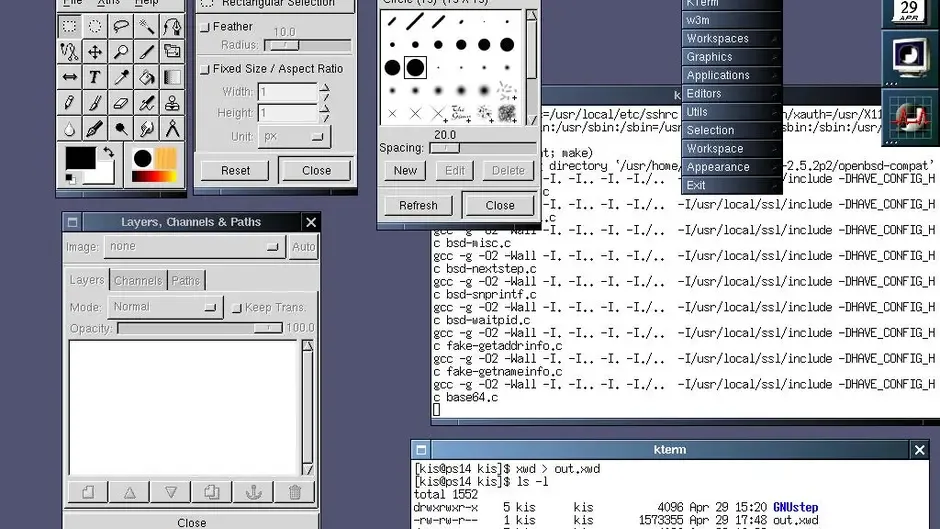Switch to the Paths tab

[186, 281]
